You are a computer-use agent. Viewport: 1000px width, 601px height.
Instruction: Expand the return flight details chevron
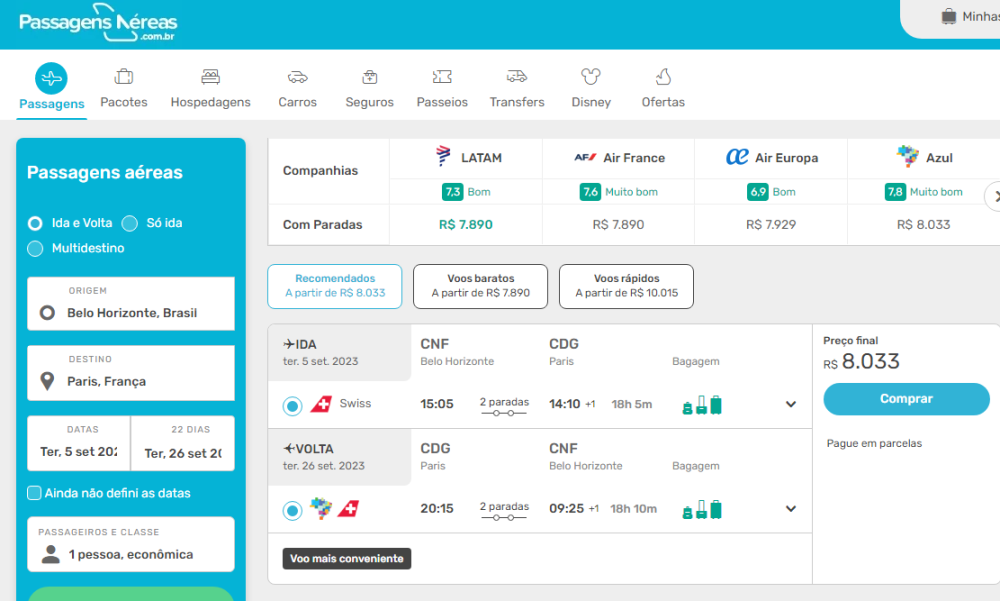[x=791, y=509]
